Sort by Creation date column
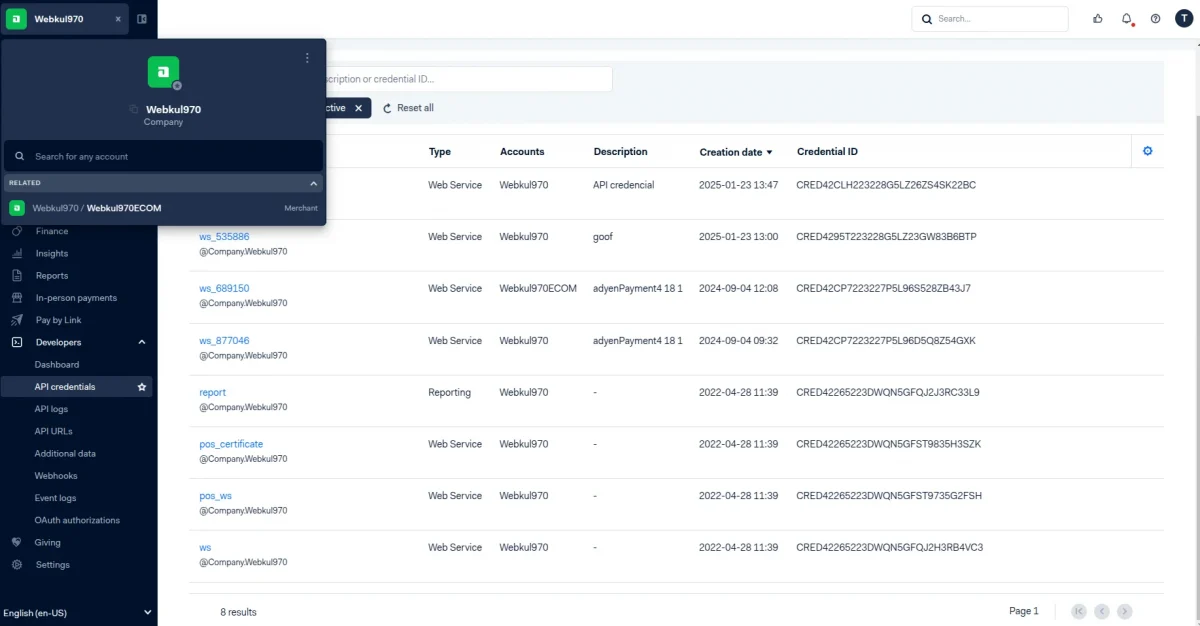The width and height of the screenshot is (1200, 626). pyautogui.click(x=736, y=152)
